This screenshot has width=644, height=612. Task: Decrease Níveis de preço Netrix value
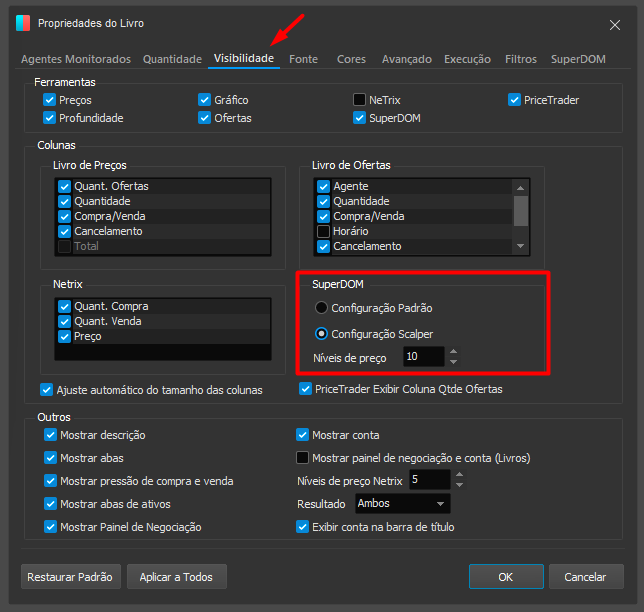tap(459, 485)
